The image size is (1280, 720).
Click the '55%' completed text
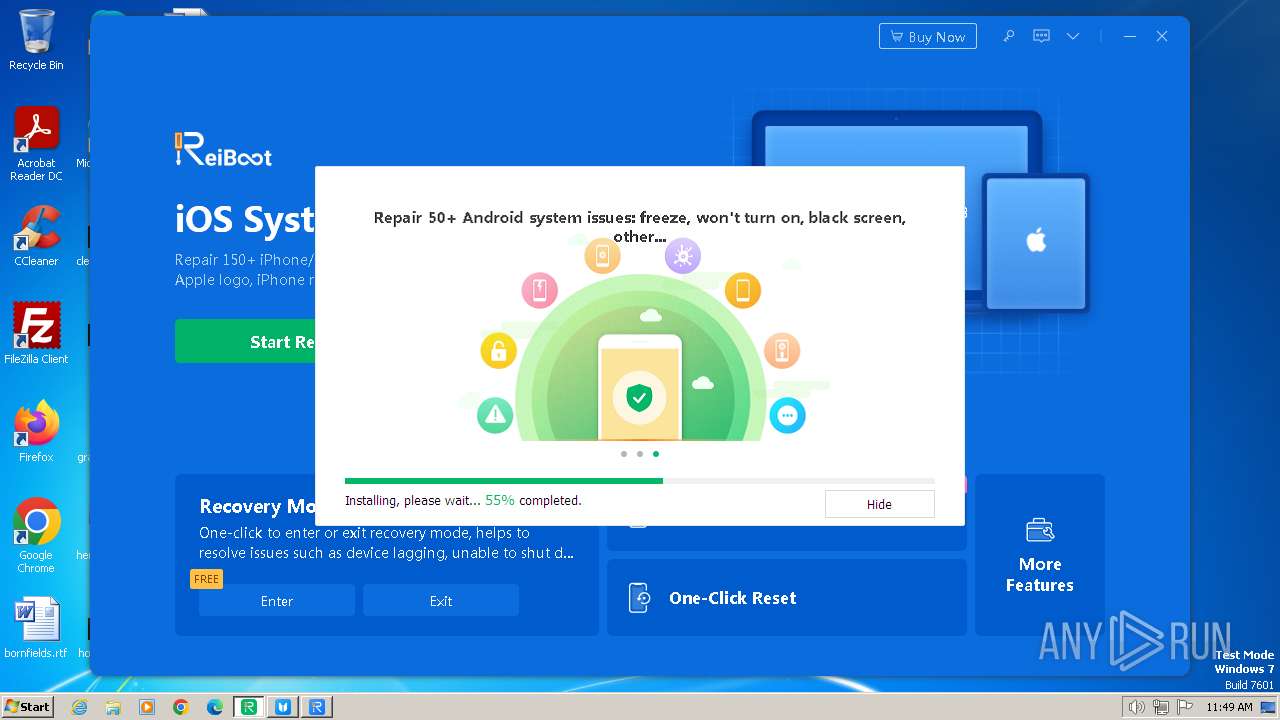tap(500, 500)
